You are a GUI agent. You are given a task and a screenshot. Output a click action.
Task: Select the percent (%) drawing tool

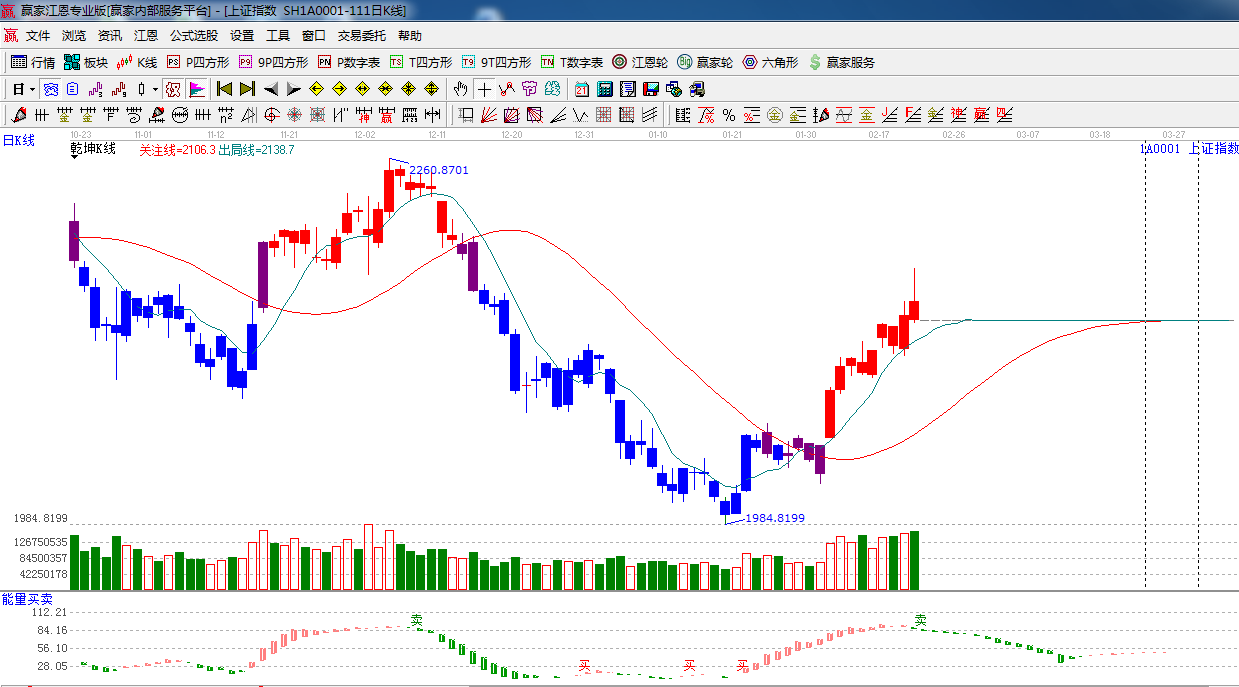click(x=728, y=115)
